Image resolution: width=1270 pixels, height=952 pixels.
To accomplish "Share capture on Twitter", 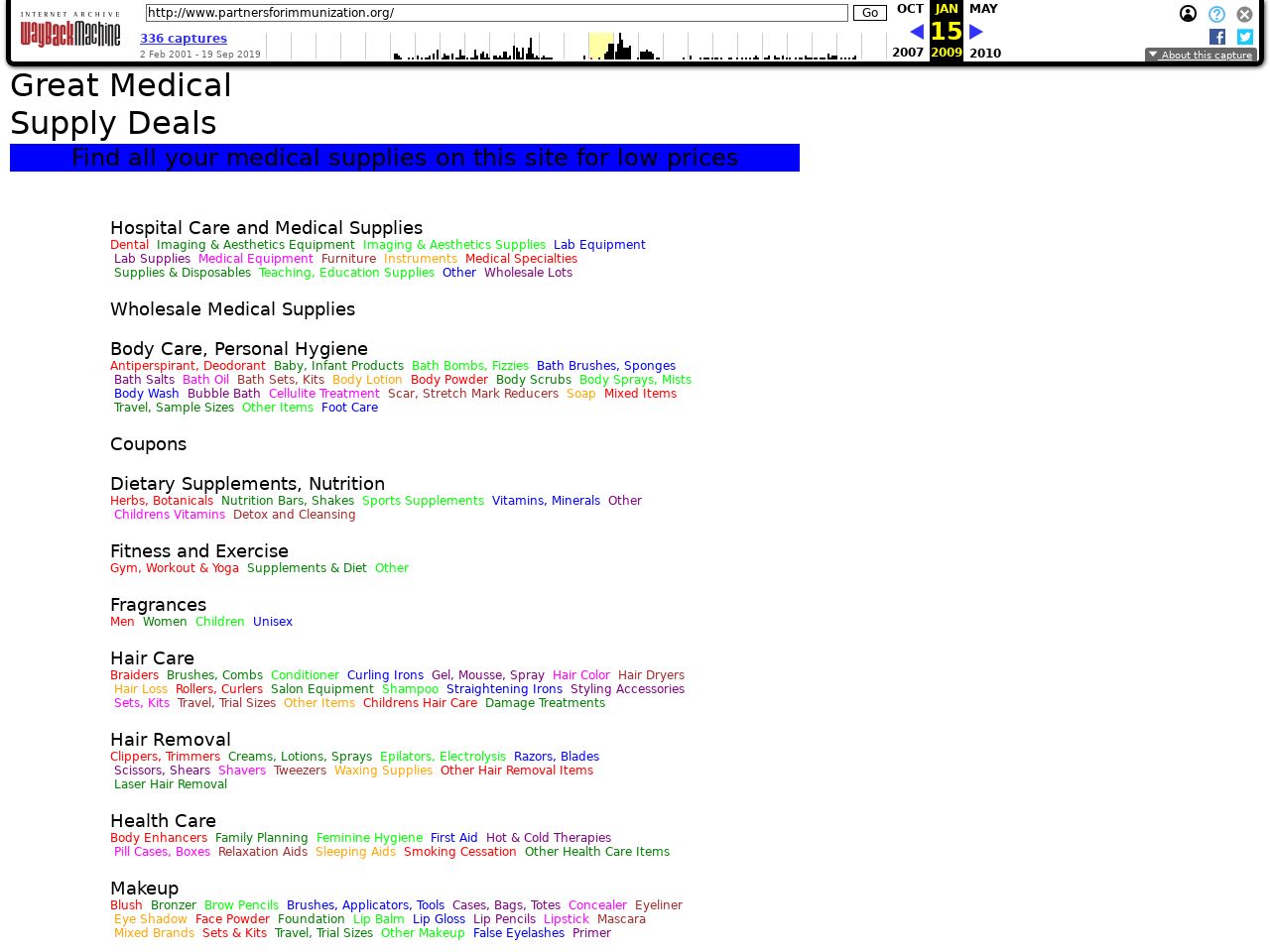I will [x=1245, y=37].
